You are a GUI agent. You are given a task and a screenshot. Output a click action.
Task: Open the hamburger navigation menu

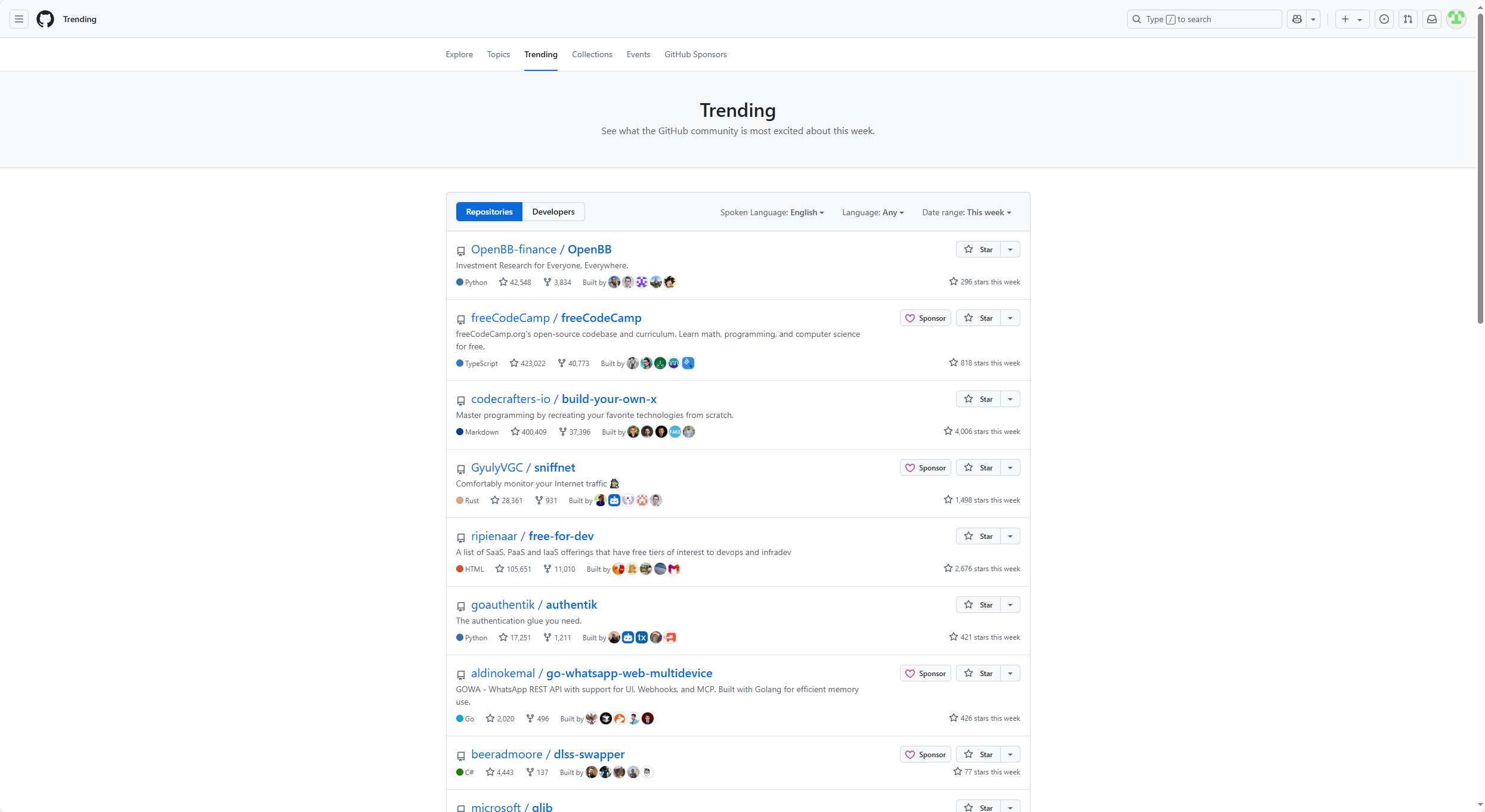tap(19, 19)
